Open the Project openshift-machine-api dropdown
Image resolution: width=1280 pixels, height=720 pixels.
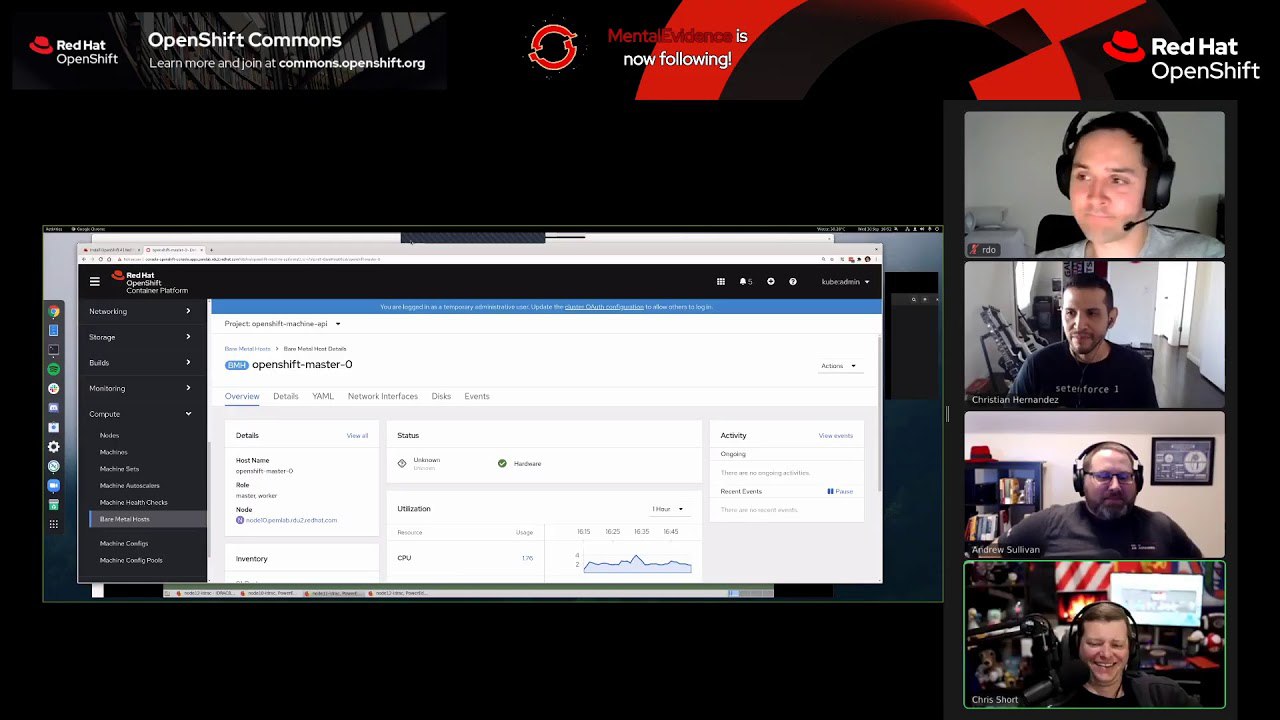tap(283, 324)
